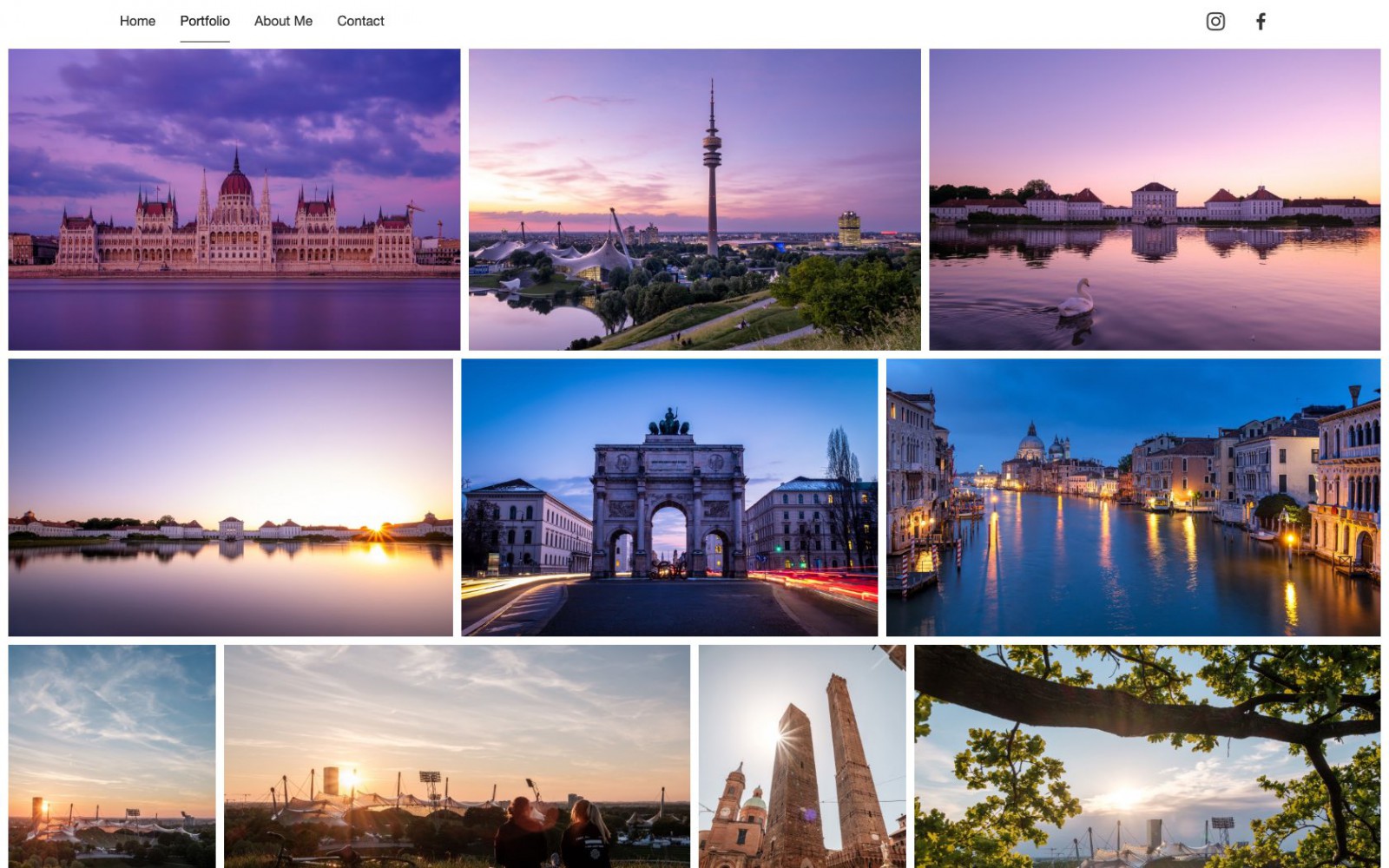View the palace sunburst reflection photo
This screenshot has width=1389, height=868.
point(231,497)
